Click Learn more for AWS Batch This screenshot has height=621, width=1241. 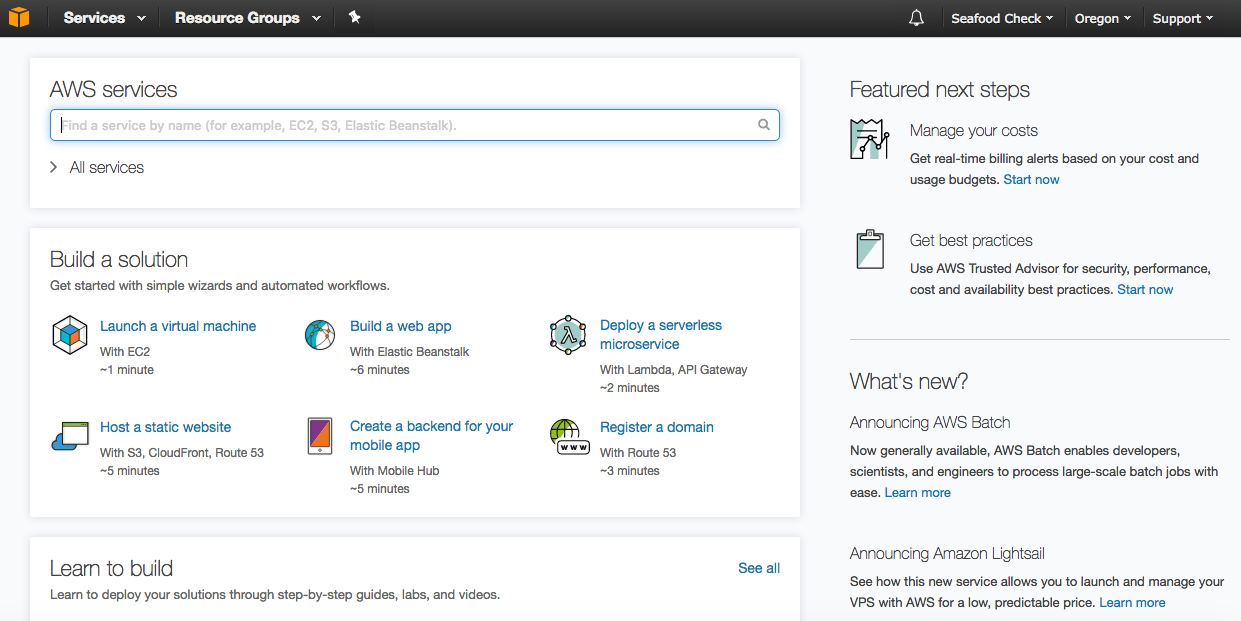(917, 493)
